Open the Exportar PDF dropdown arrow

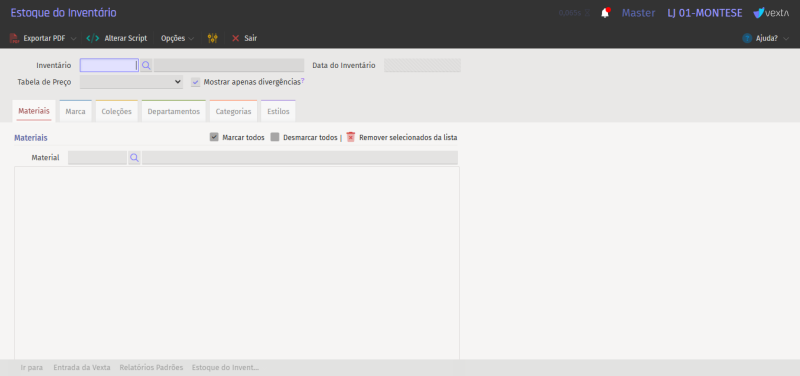pyautogui.click(x=73, y=38)
